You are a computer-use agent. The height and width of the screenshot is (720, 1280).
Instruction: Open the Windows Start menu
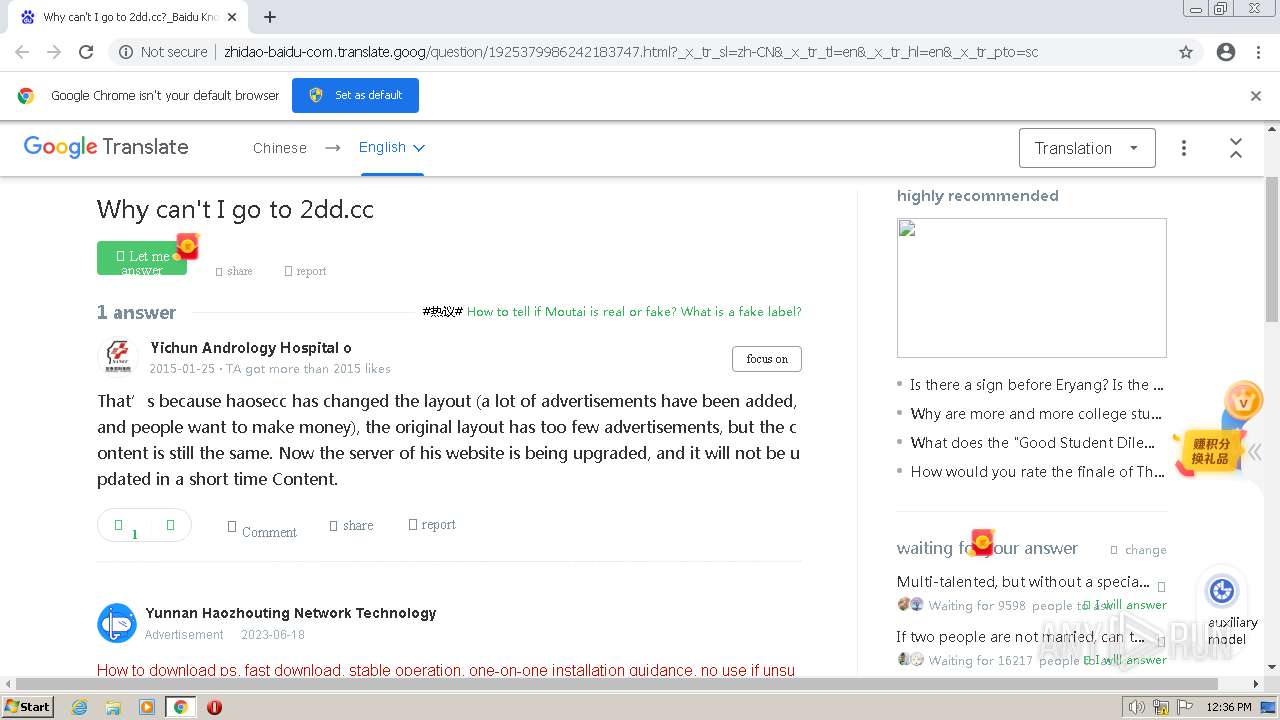point(28,706)
